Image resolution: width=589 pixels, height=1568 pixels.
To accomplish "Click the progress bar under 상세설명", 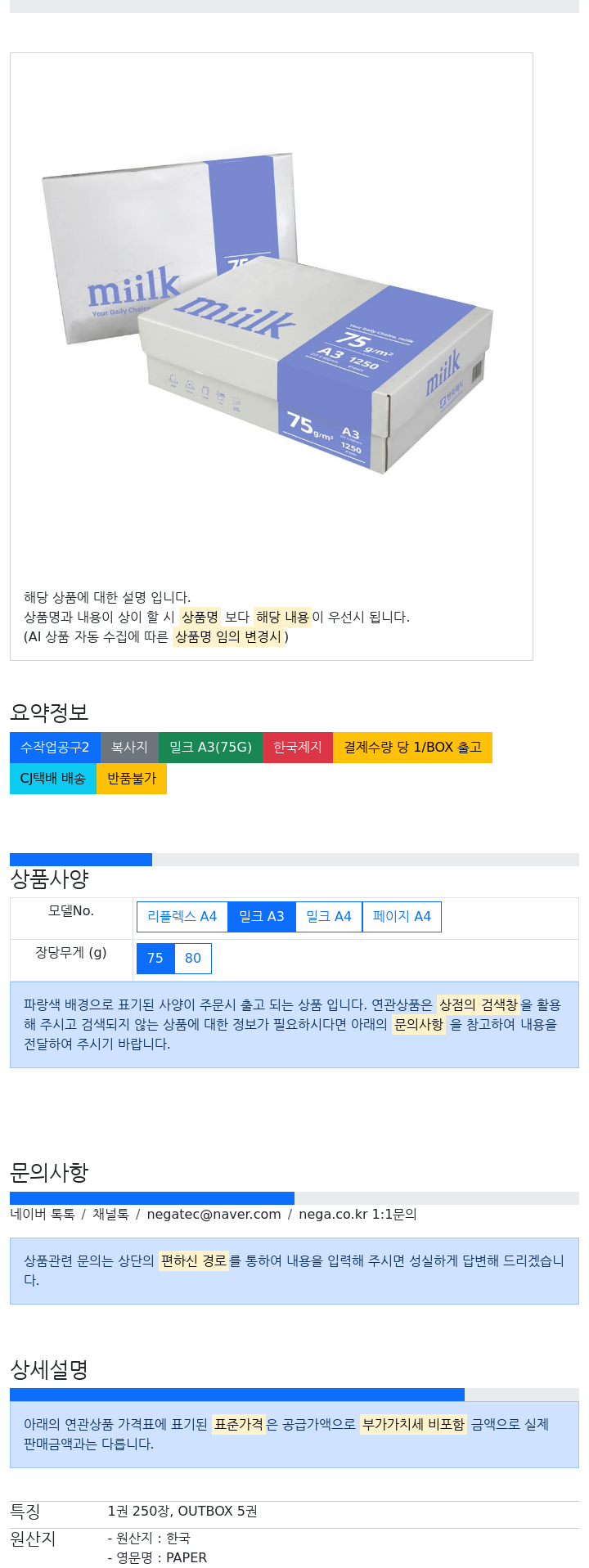I will [294, 1395].
